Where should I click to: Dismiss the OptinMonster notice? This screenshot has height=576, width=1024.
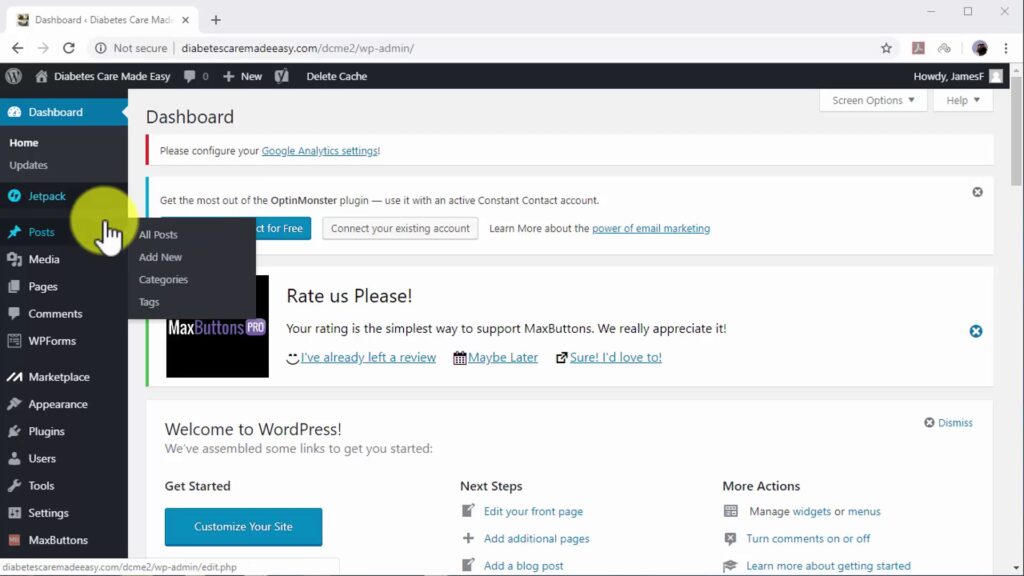click(x=978, y=192)
